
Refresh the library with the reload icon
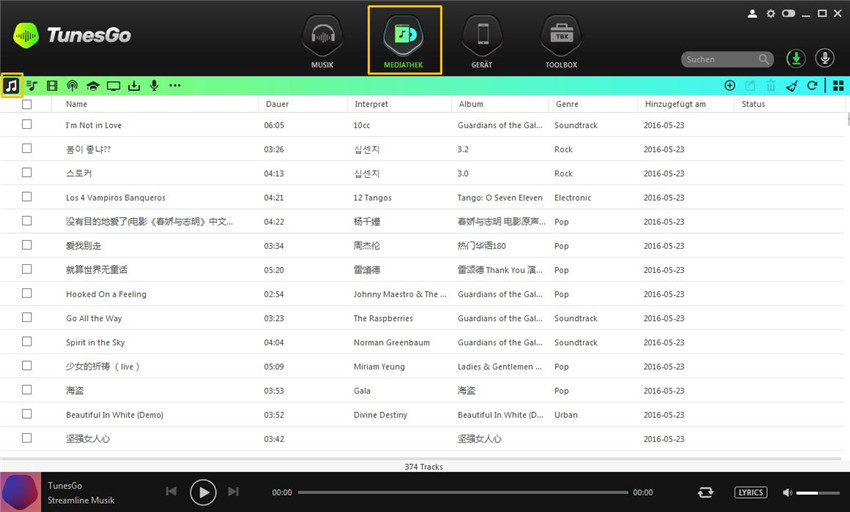[x=812, y=86]
